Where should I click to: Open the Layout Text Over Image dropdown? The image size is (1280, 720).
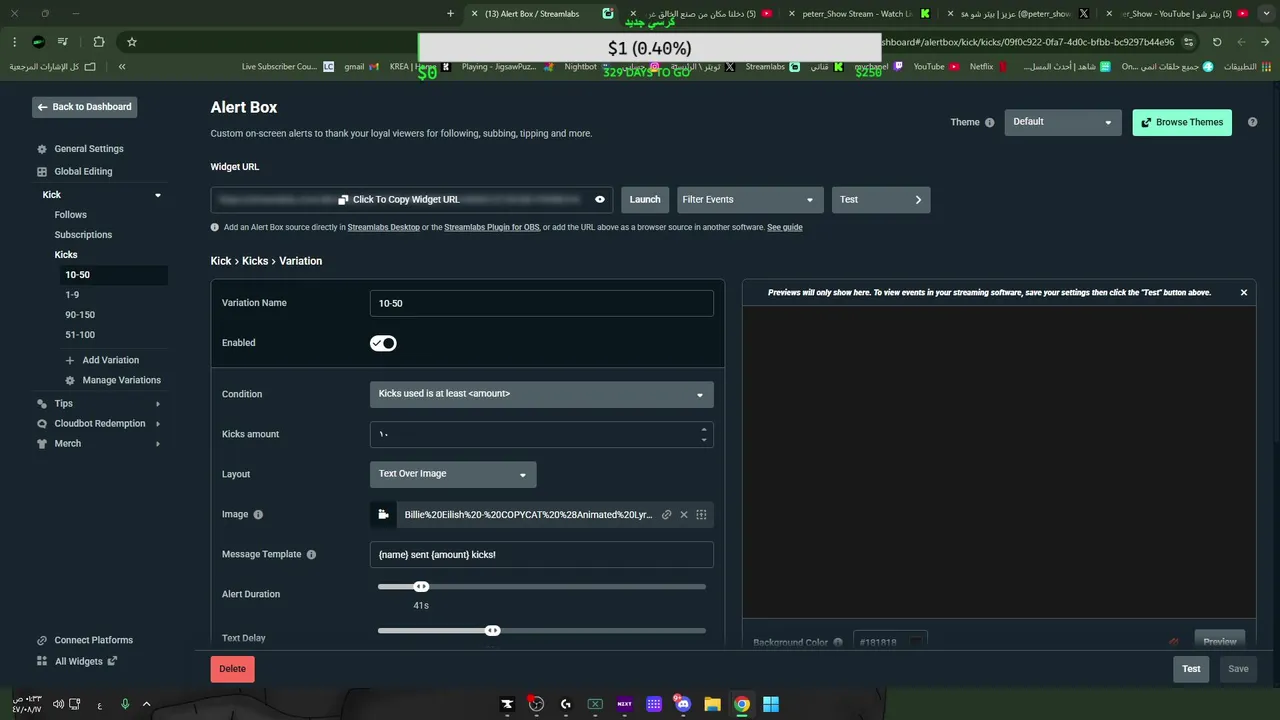[453, 474]
